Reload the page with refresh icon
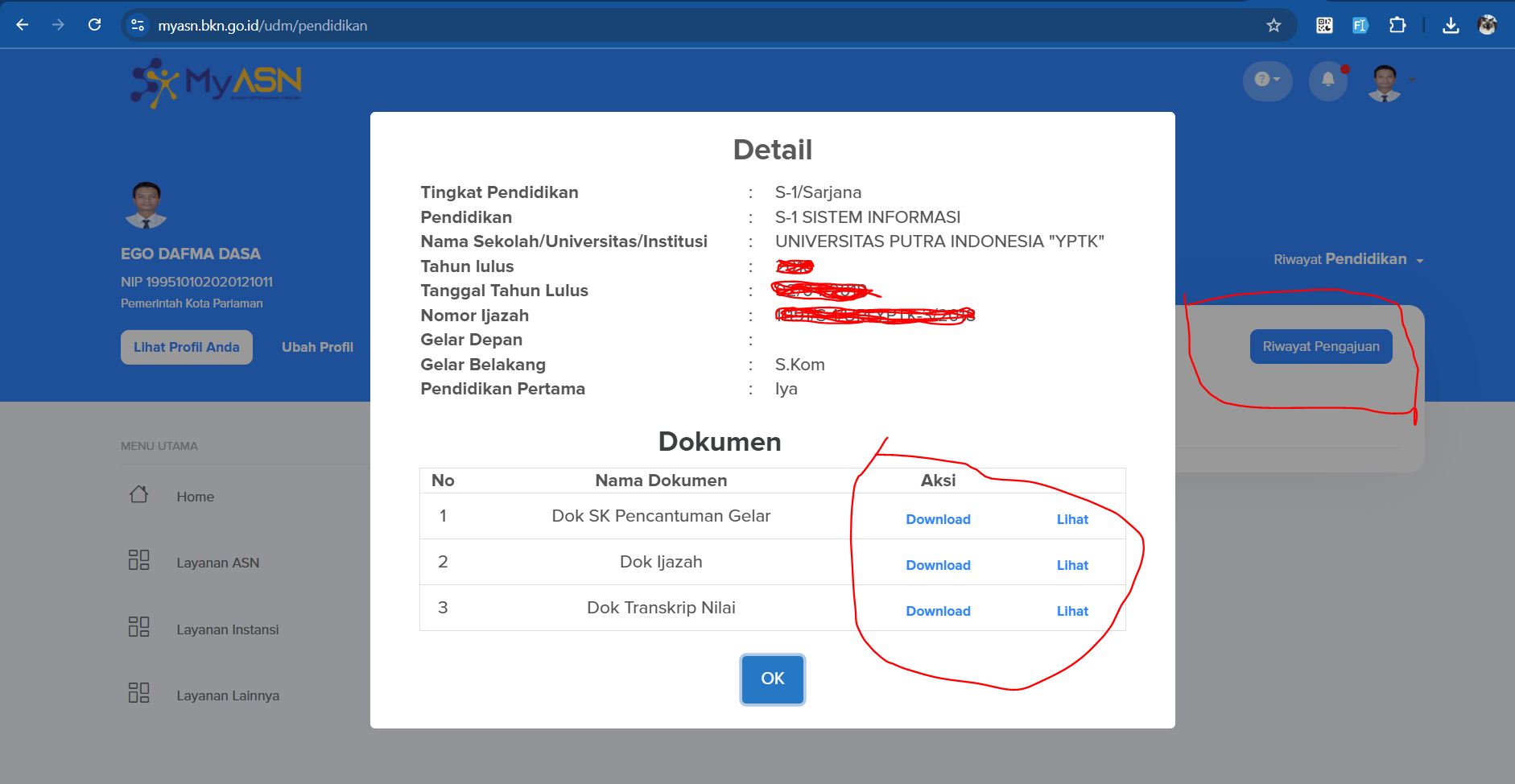 pyautogui.click(x=94, y=25)
